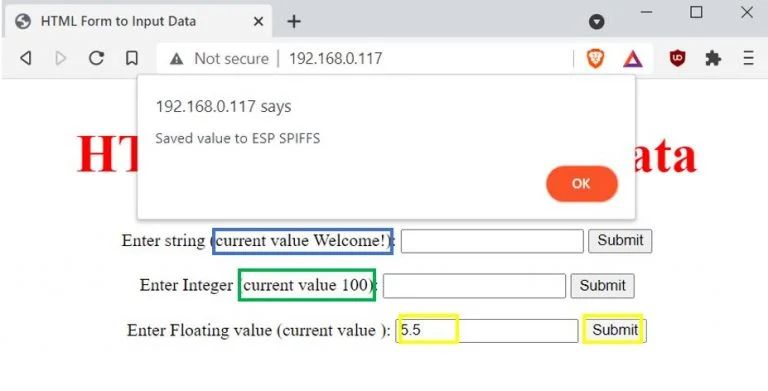Click the forward navigation arrow
Screen dimensions: 768x391
click(61, 58)
